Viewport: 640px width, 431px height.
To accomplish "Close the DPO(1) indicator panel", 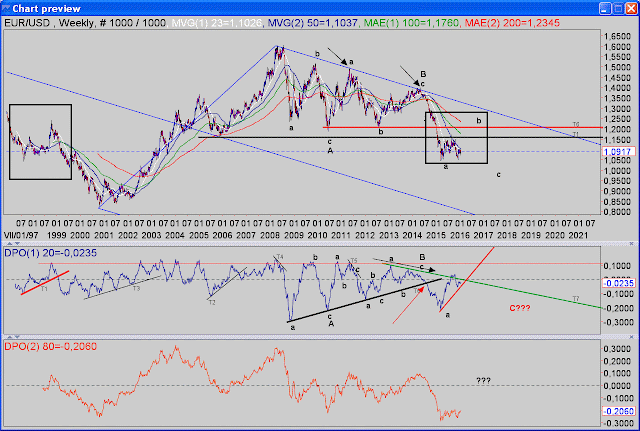I will (631, 243).
